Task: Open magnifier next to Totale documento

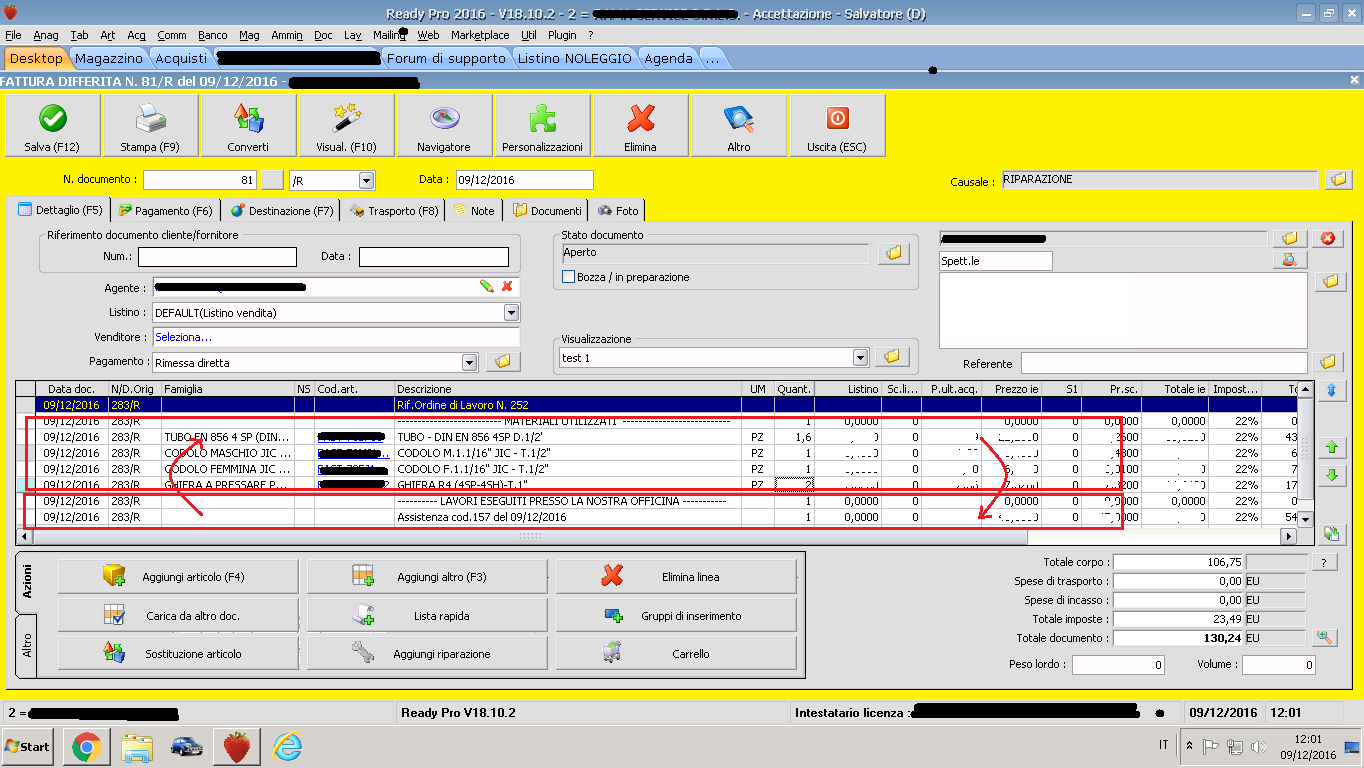Action: point(1326,637)
